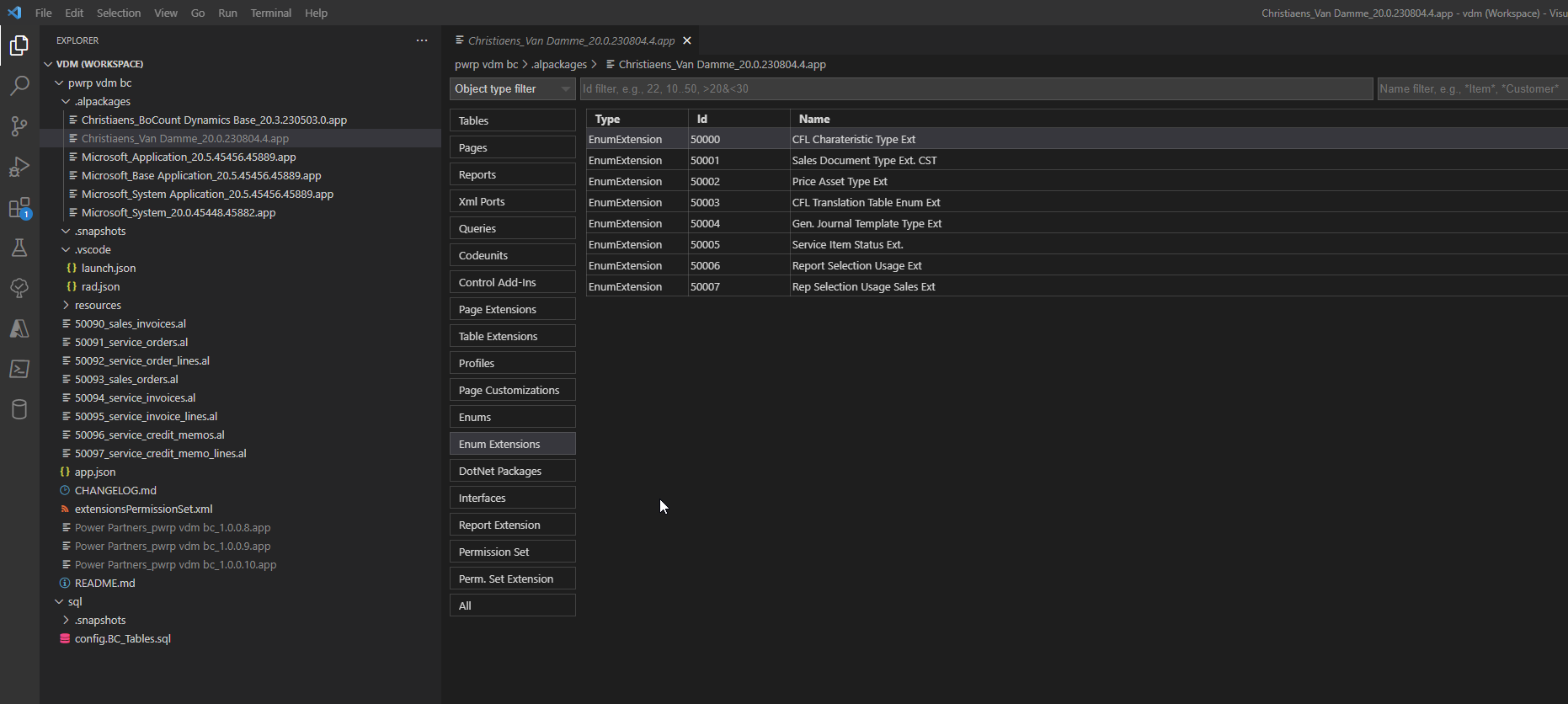Open the Object type filter dropdown
Viewport: 1568px width, 704px height.
point(512,88)
